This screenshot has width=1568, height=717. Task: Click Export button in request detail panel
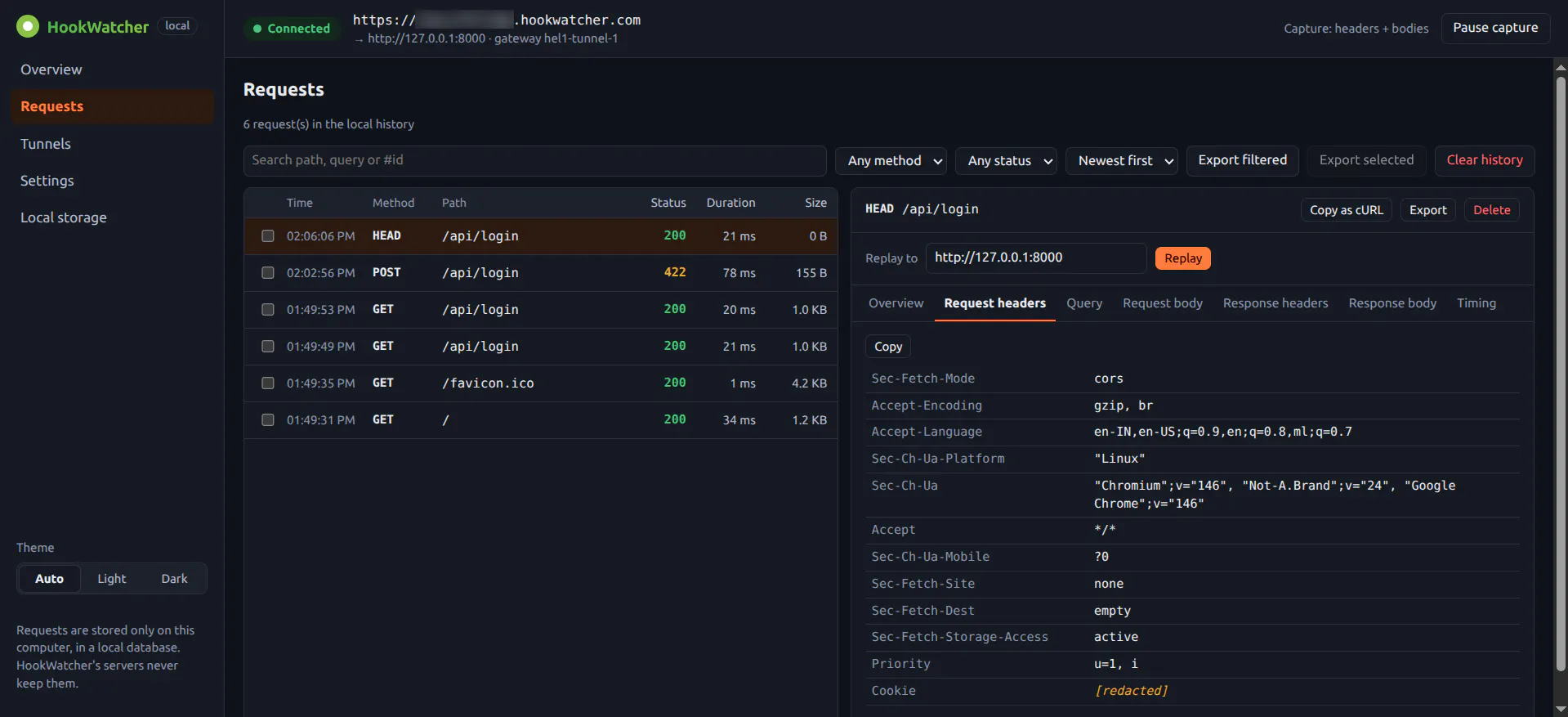[x=1428, y=210]
